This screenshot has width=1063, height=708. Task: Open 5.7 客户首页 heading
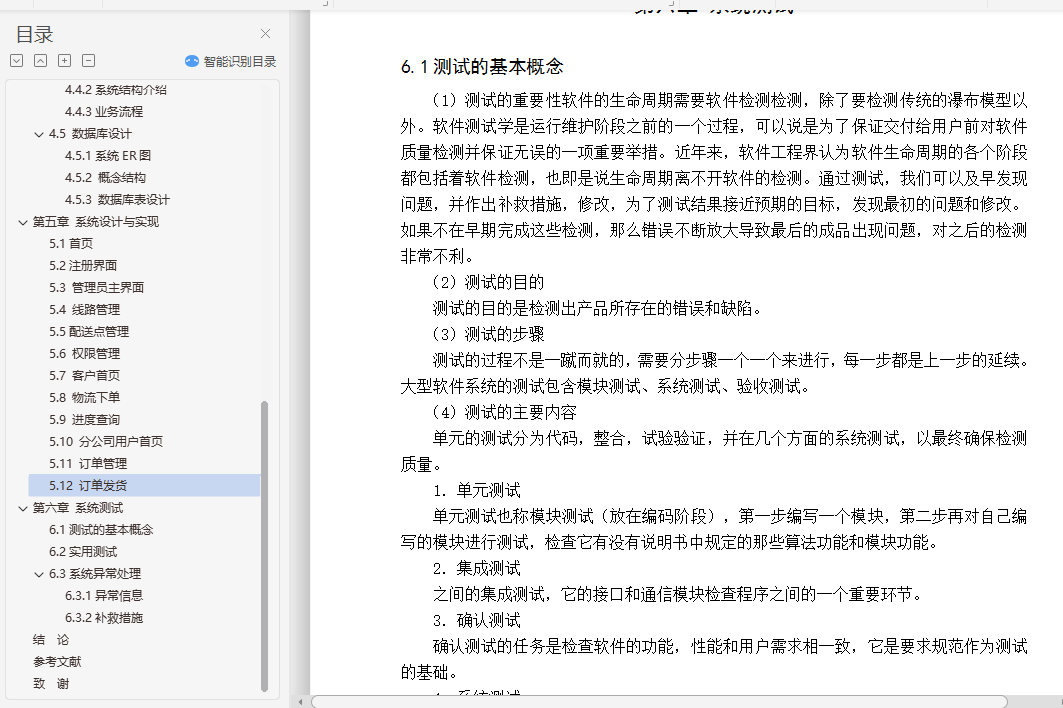84,376
